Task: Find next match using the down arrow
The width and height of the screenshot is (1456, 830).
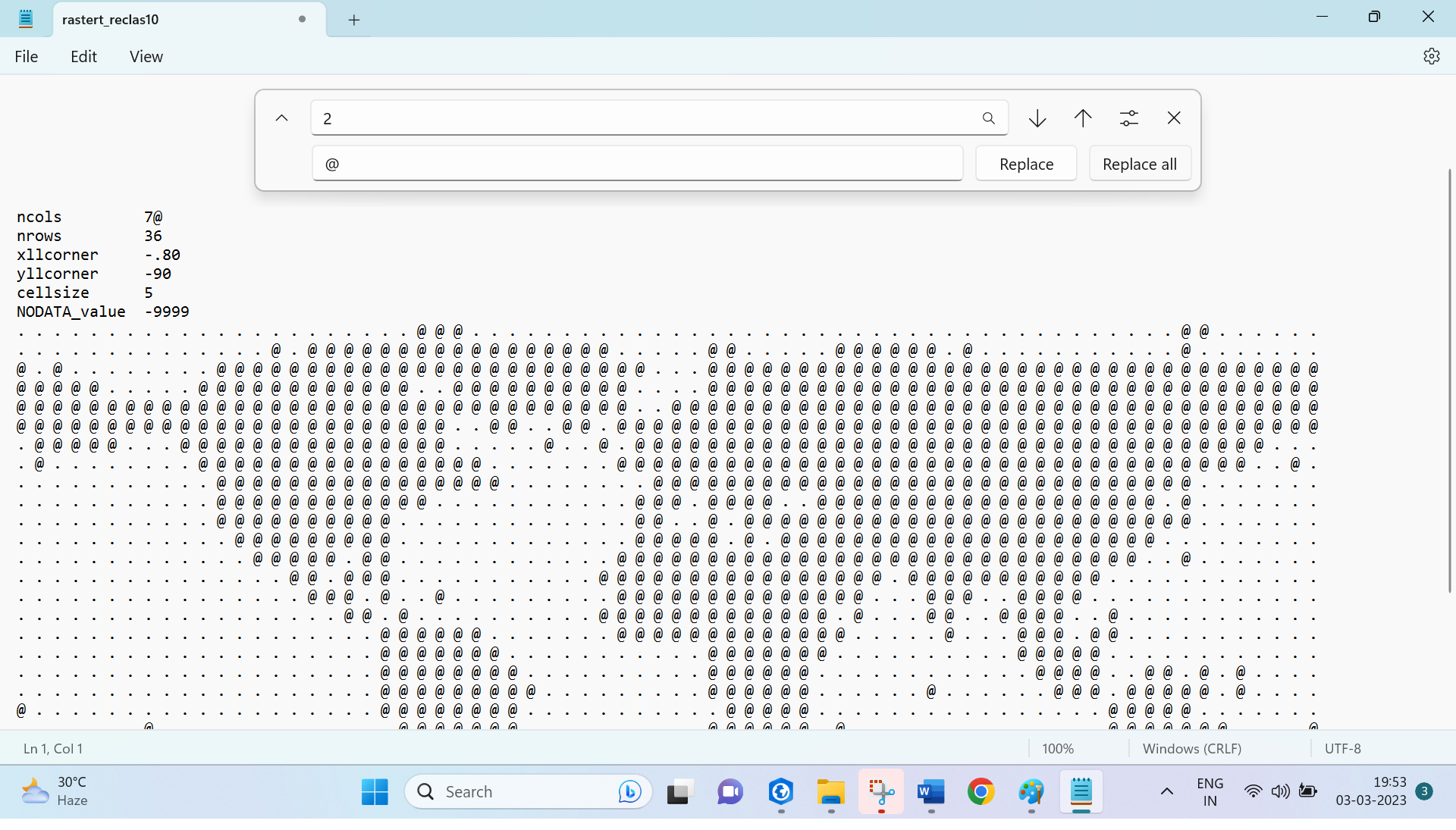Action: pyautogui.click(x=1037, y=118)
